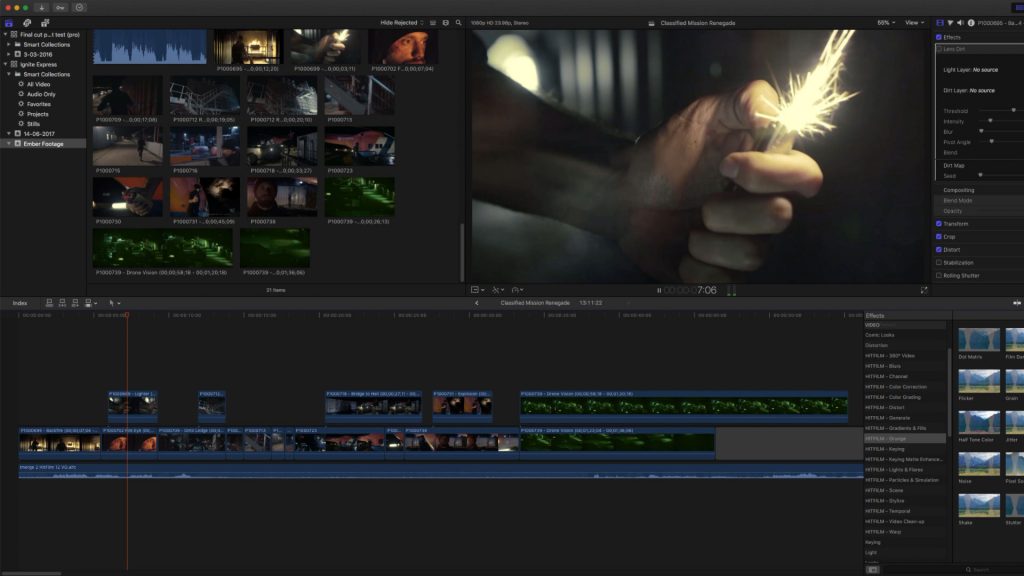Enable the Stabilization checkbox

[x=938, y=263]
